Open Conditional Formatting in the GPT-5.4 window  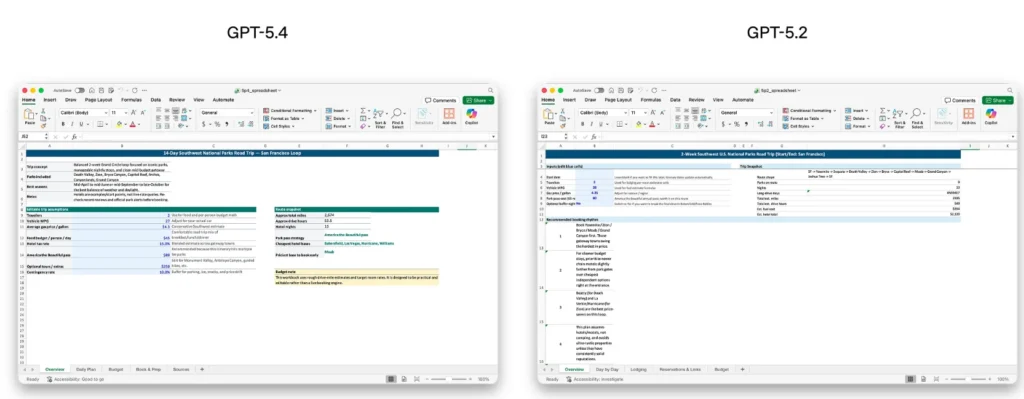coord(290,111)
